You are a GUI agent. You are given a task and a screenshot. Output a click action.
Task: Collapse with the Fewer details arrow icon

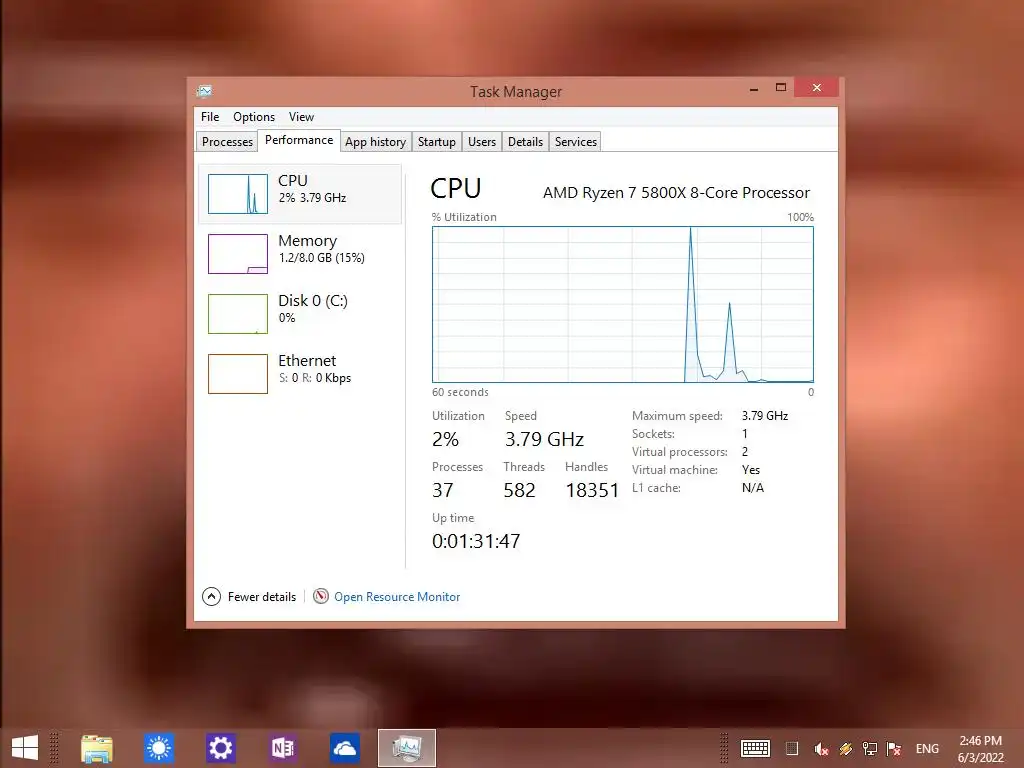[x=212, y=597]
